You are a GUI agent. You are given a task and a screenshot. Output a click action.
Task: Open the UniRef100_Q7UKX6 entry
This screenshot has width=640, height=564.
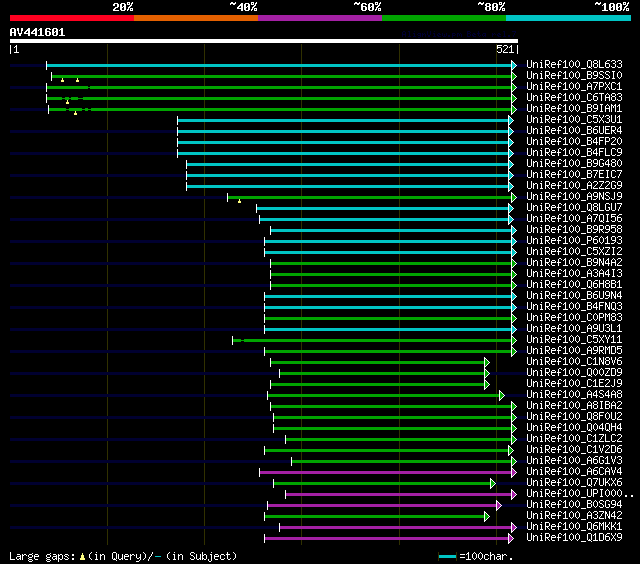coord(574,483)
